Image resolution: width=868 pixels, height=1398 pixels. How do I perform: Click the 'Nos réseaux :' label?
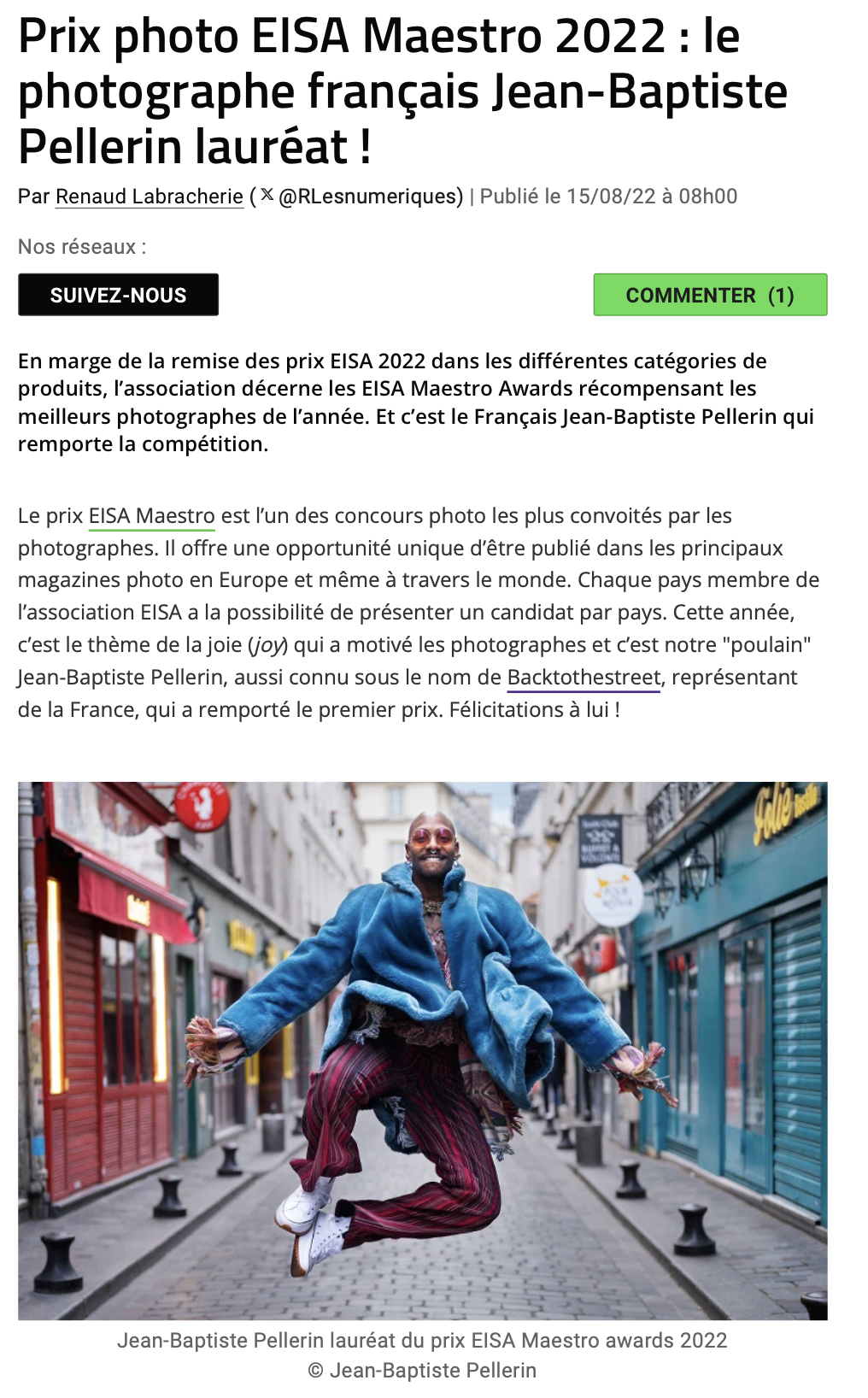click(x=82, y=247)
